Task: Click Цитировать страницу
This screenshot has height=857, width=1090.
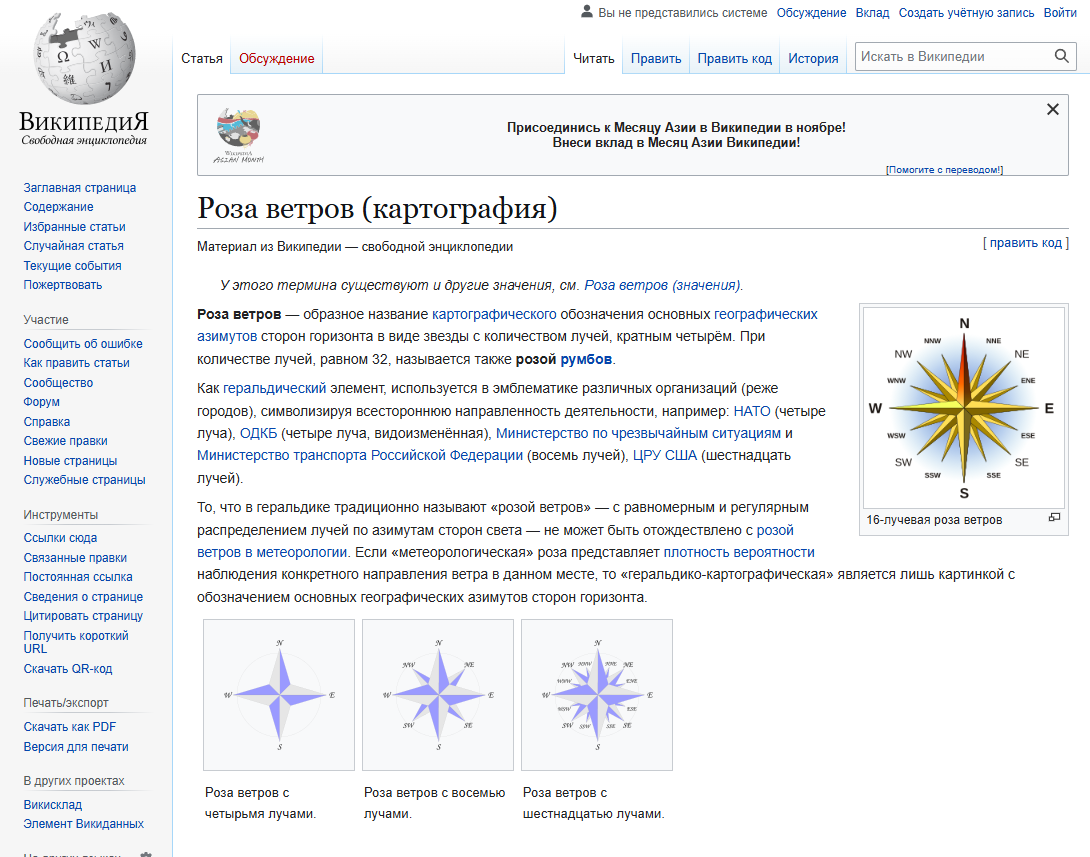Action: click(83, 615)
